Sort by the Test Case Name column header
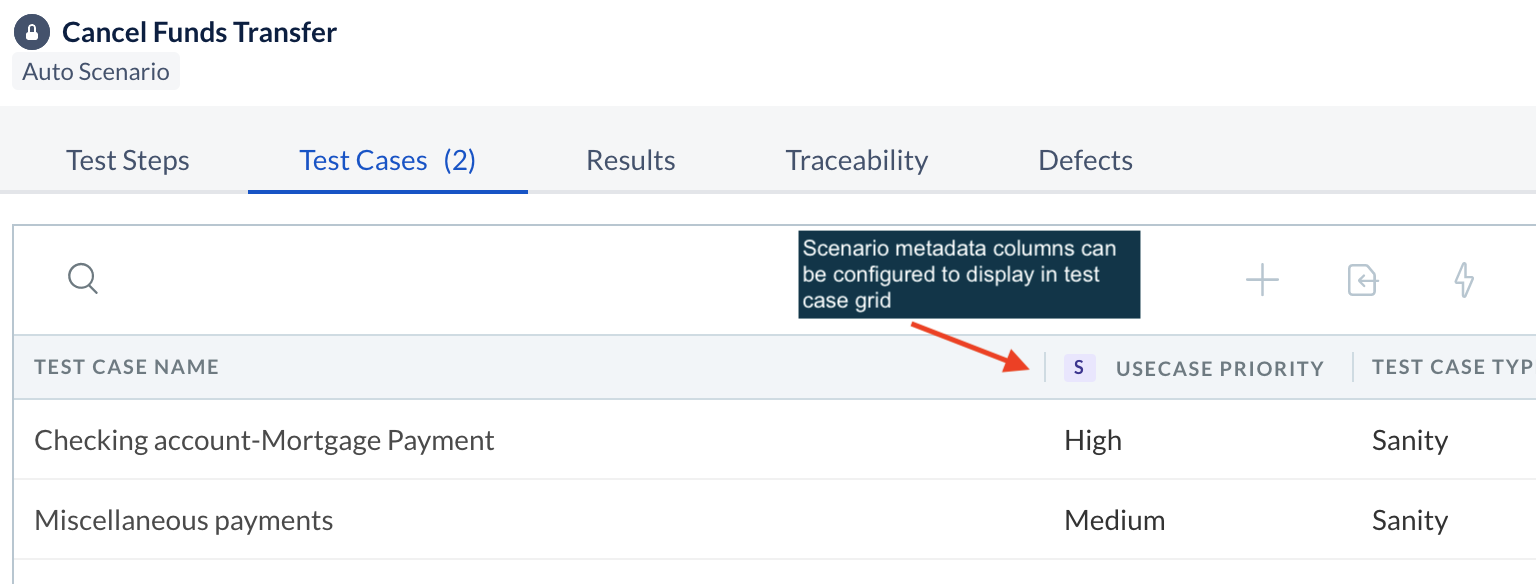 (126, 367)
